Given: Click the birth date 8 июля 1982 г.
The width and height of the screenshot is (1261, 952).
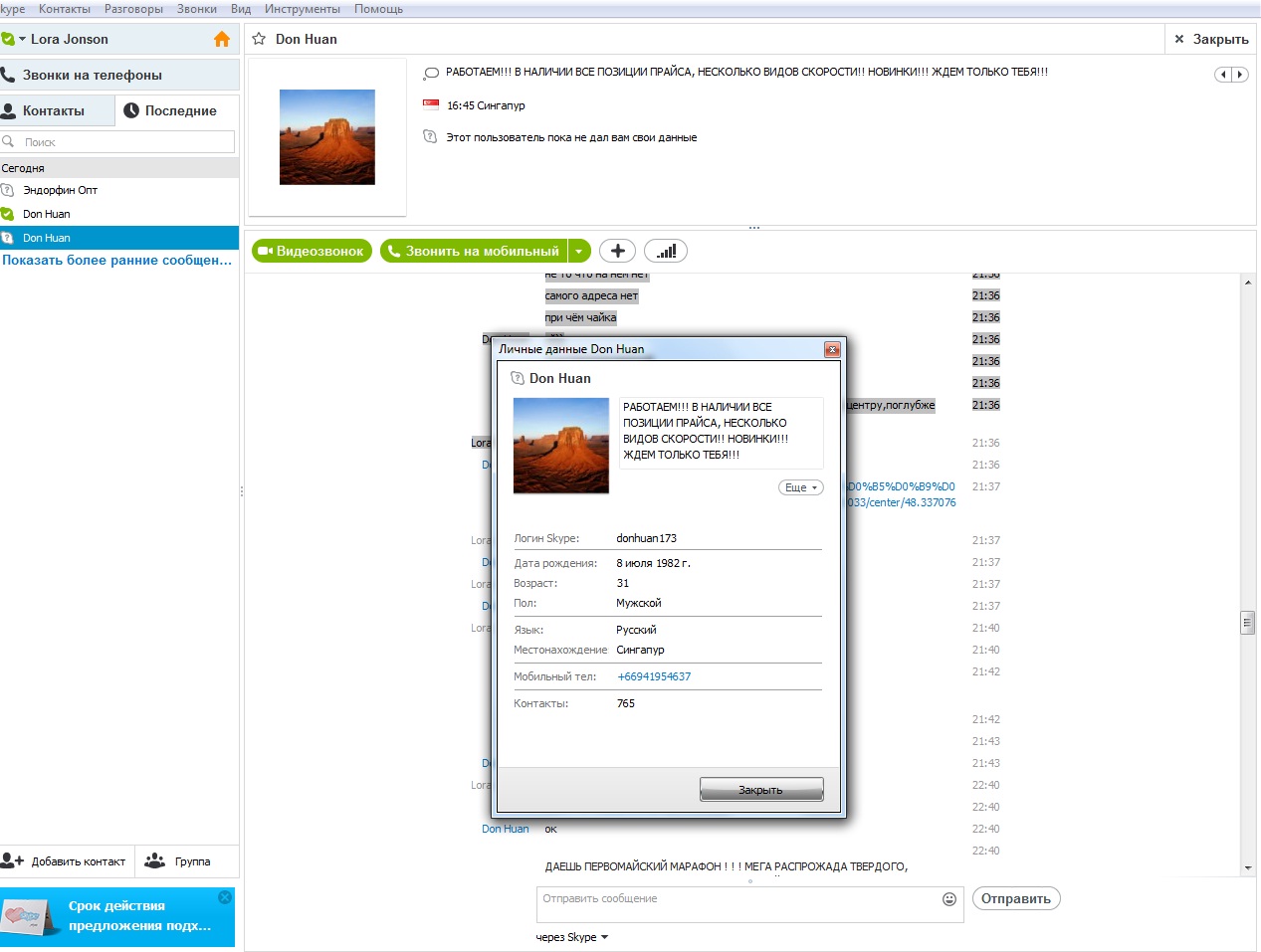Looking at the screenshot, I should click(x=653, y=563).
